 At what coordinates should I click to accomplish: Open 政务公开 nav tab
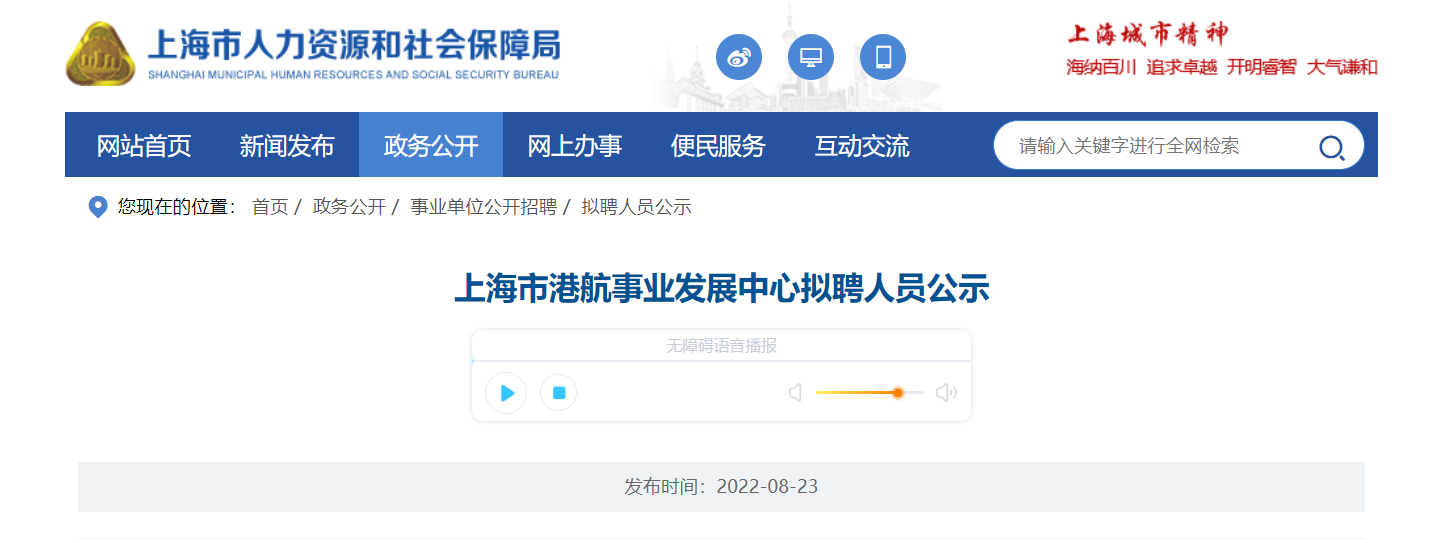(x=431, y=146)
